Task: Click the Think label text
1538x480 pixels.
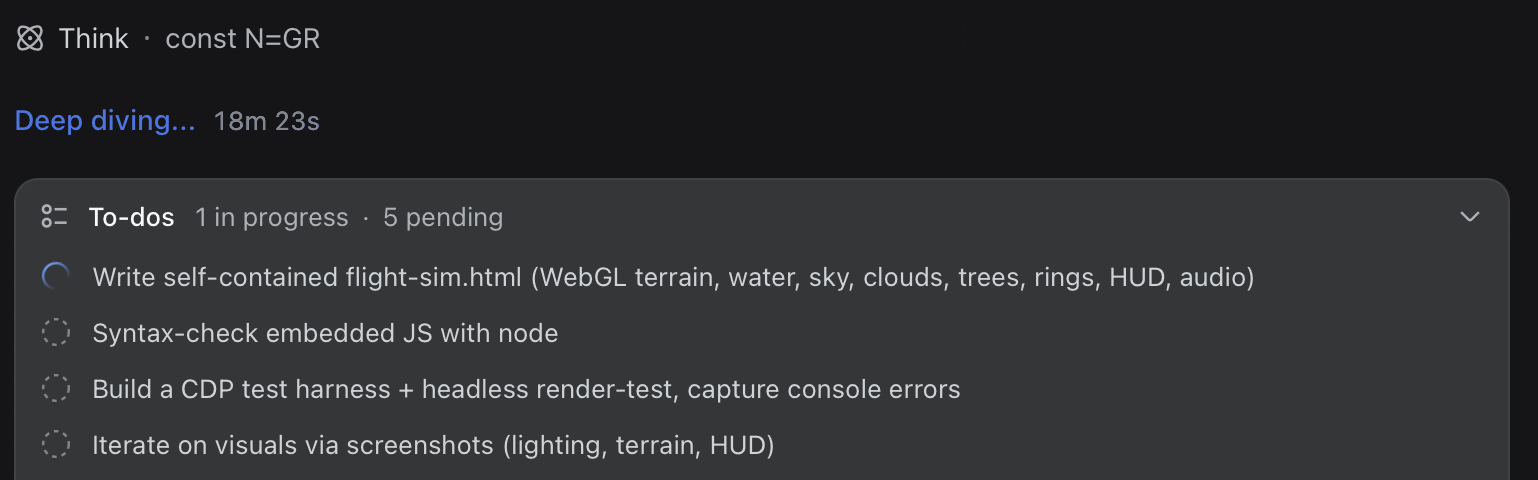Action: tap(94, 39)
